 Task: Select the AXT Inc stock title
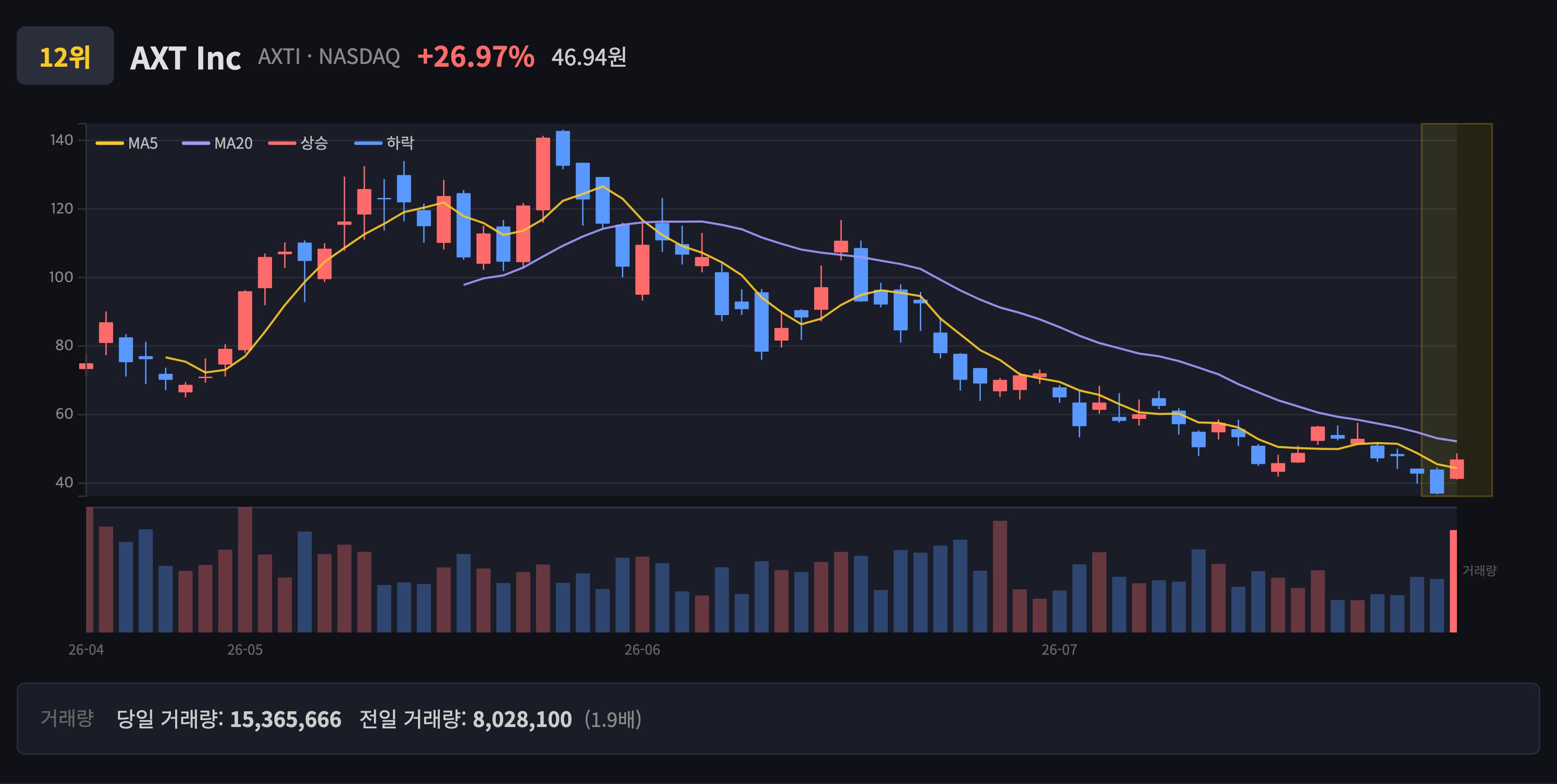coord(185,58)
